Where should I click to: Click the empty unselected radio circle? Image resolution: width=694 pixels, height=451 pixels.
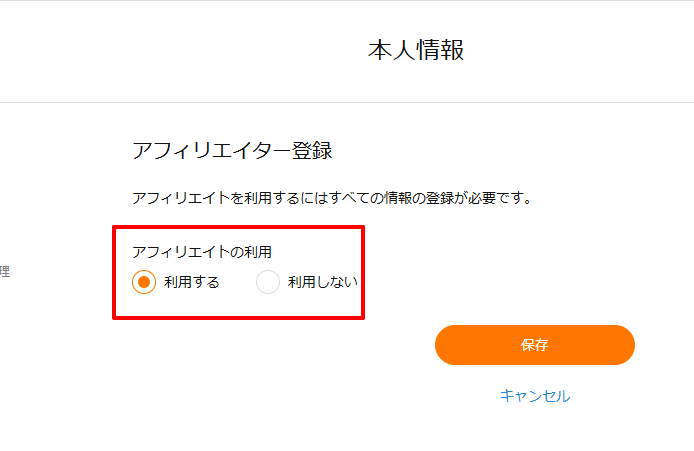pyautogui.click(x=267, y=282)
